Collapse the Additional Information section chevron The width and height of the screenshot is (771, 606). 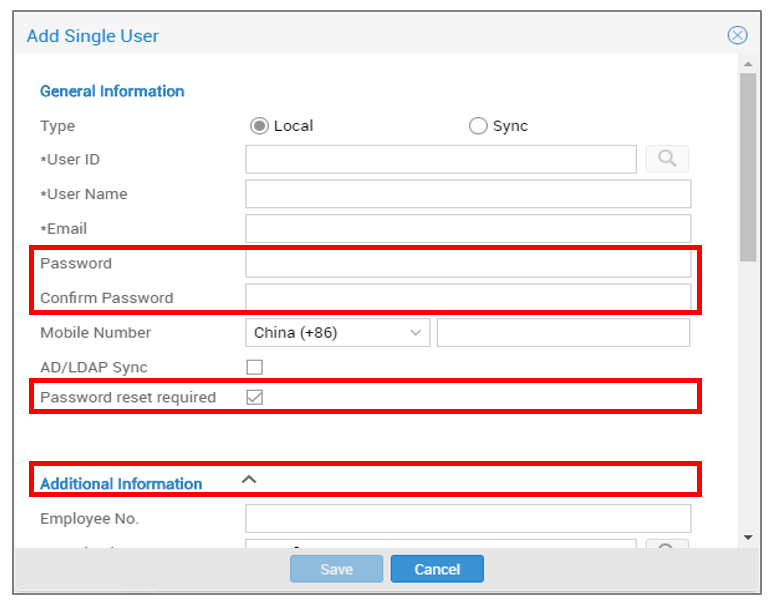coord(249,480)
